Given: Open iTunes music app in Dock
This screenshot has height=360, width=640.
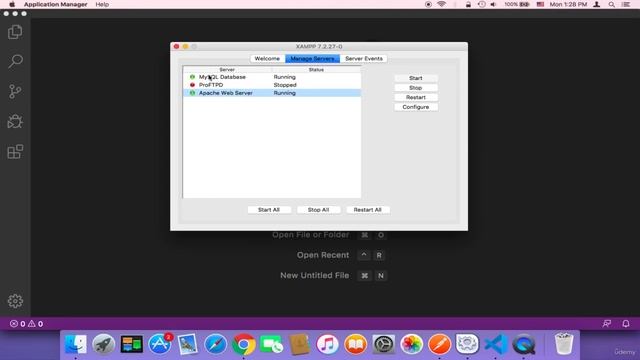Looking at the screenshot, I should pyautogui.click(x=327, y=344).
